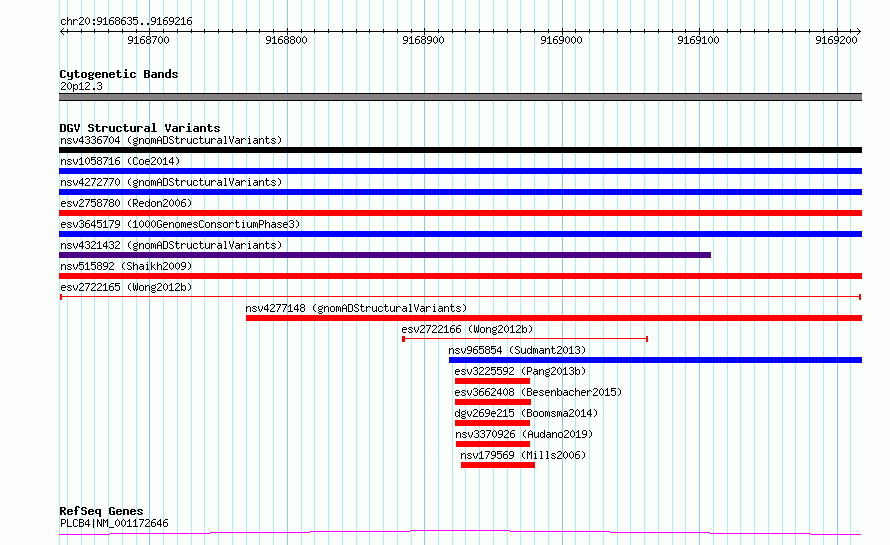Click the chr20:9168635..9169216 region label
This screenshot has height=545, width=890.
[x=126, y=22]
